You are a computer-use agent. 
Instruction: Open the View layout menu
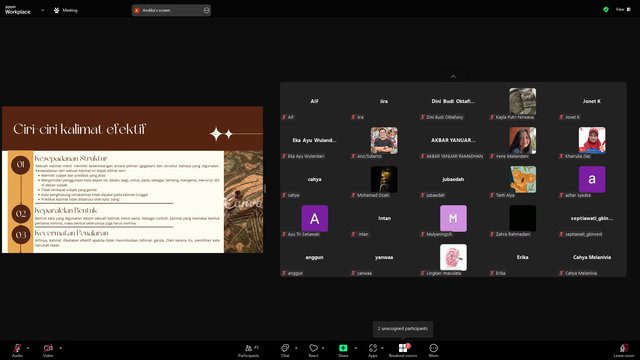pyautogui.click(x=623, y=9)
